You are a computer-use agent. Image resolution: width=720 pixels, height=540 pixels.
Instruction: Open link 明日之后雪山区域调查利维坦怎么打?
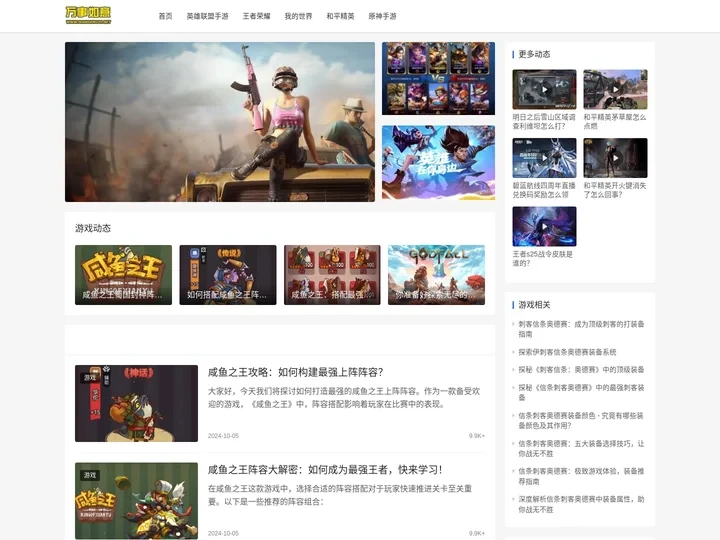pos(544,122)
